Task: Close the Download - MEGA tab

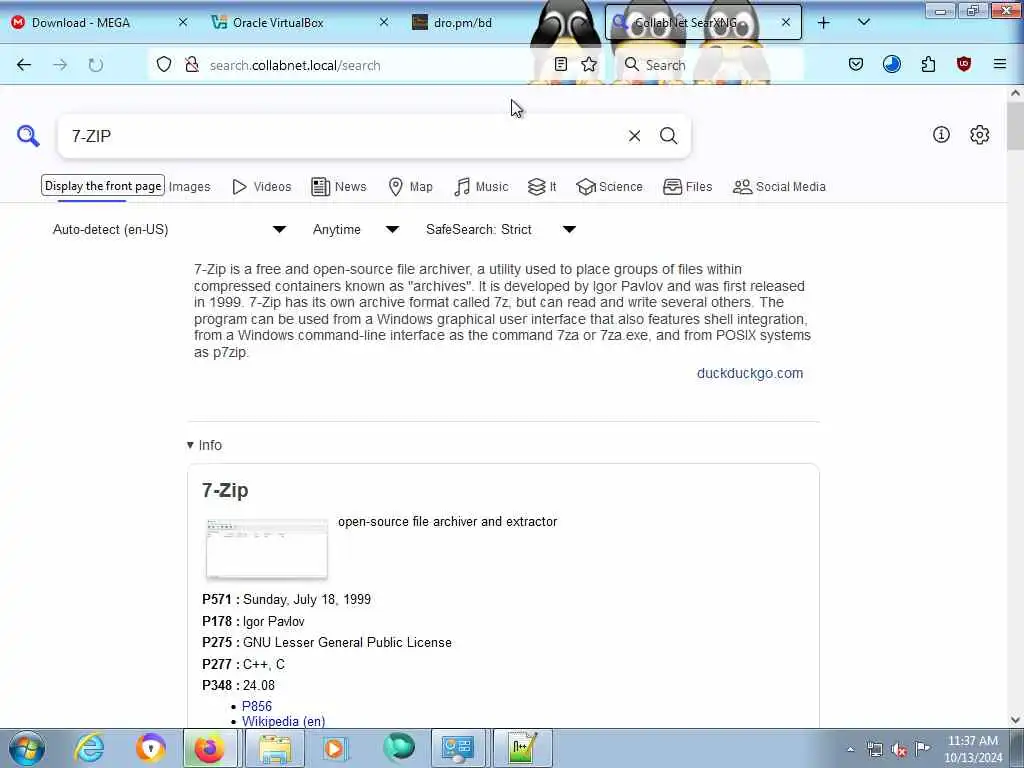Action: pos(183,22)
